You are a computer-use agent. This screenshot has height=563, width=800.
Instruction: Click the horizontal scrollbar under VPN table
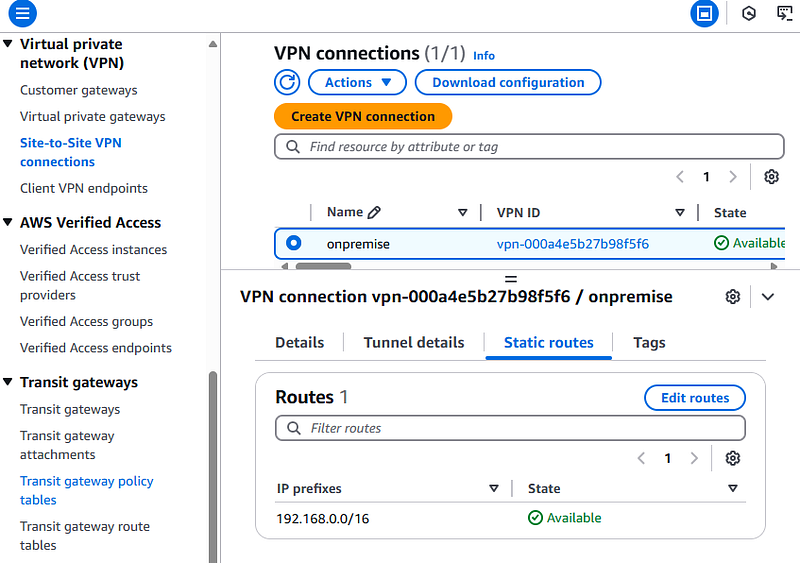[323, 266]
